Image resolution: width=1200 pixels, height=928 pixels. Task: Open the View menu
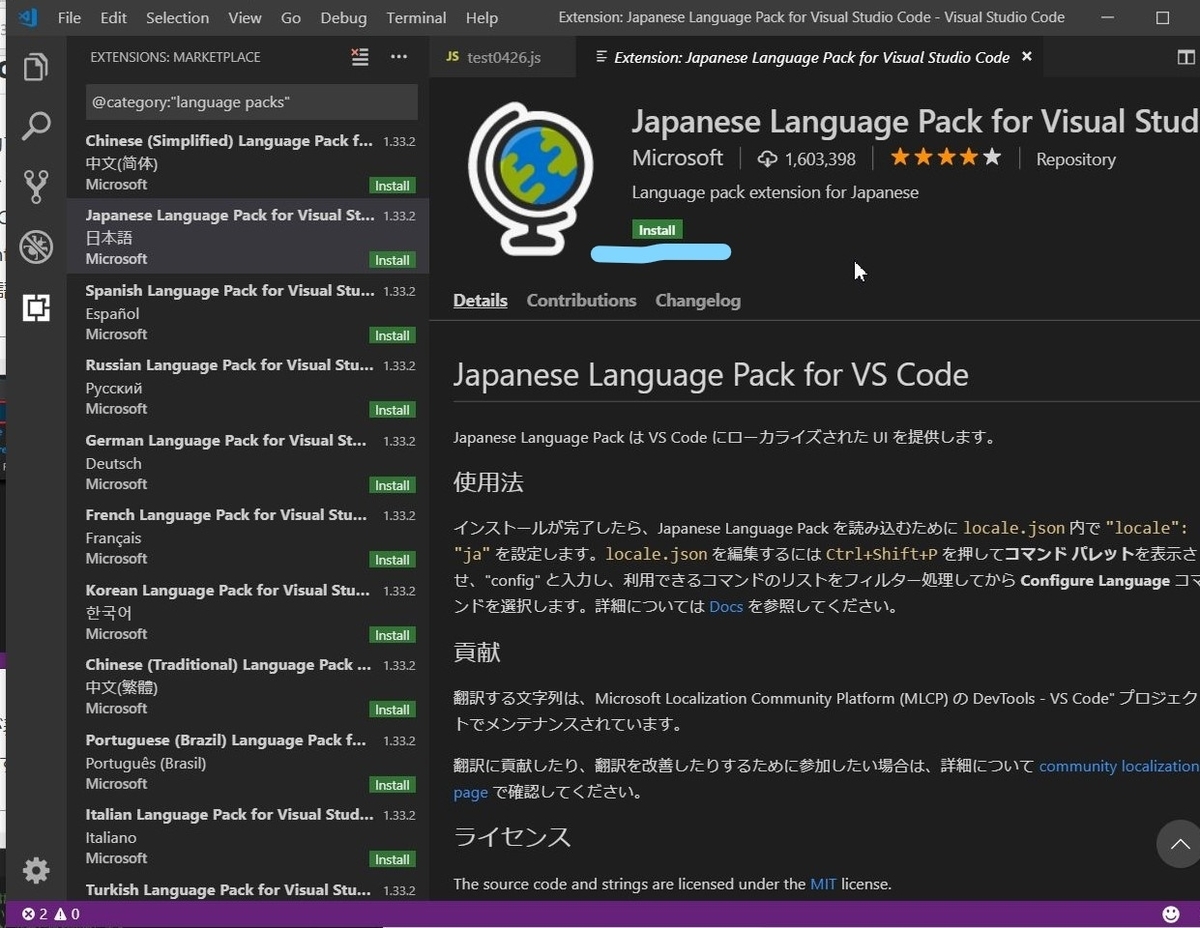tap(245, 17)
